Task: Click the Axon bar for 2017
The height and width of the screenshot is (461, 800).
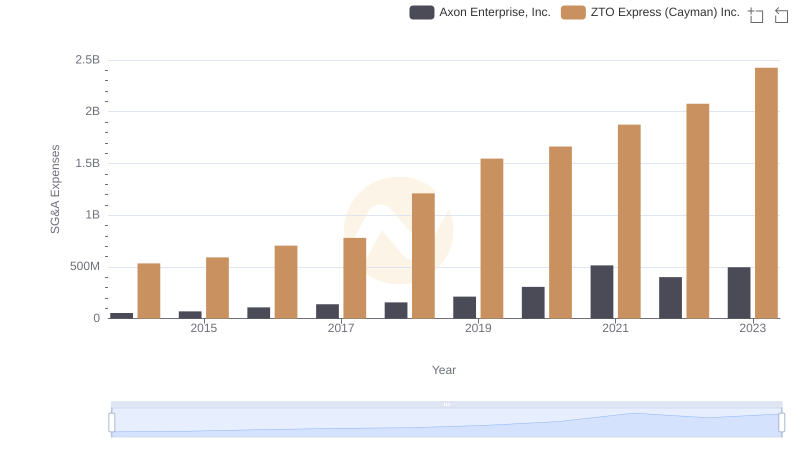Action: [328, 312]
